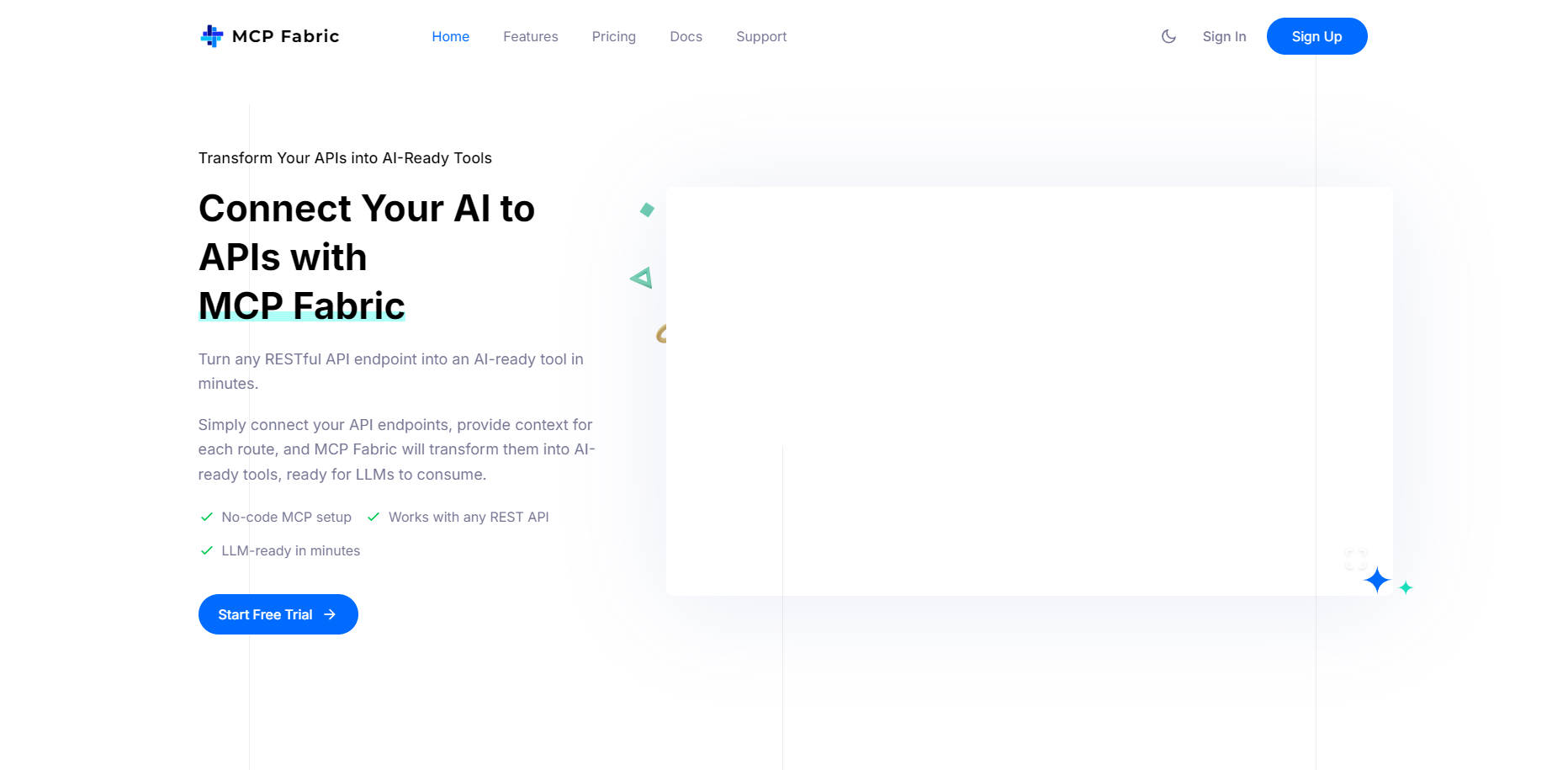Image resolution: width=1568 pixels, height=770 pixels.
Task: Click the highlighted MCP Fabric headline text
Action: coord(301,305)
